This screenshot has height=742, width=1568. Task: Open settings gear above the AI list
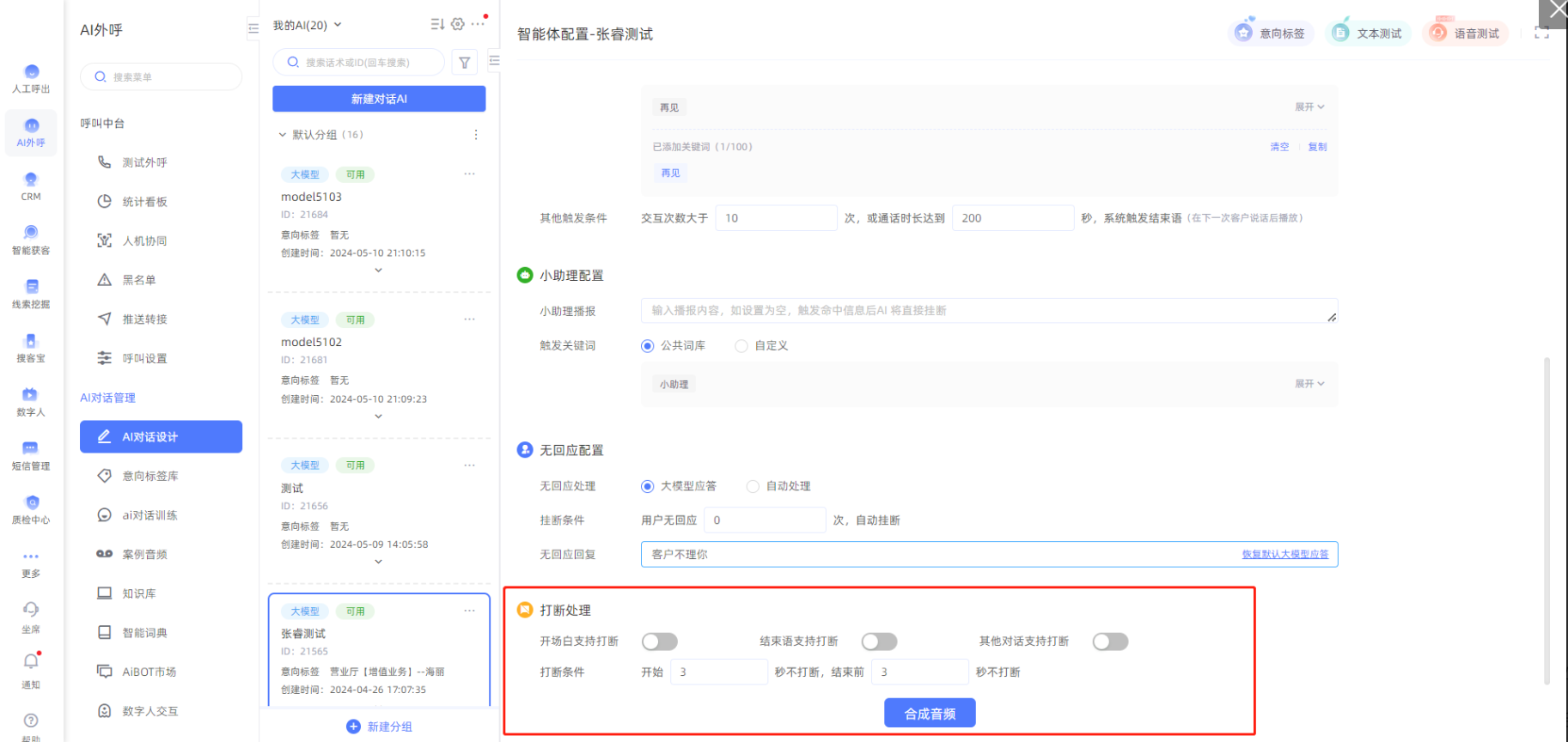[458, 24]
